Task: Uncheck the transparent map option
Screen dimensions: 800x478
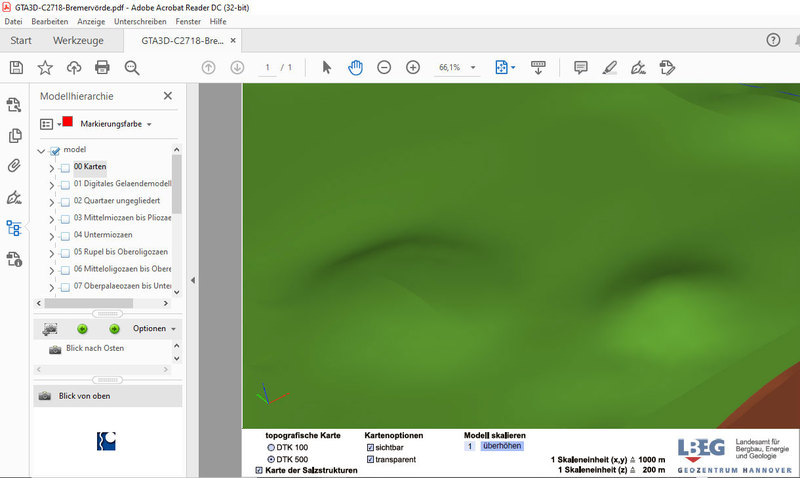Action: click(370, 459)
